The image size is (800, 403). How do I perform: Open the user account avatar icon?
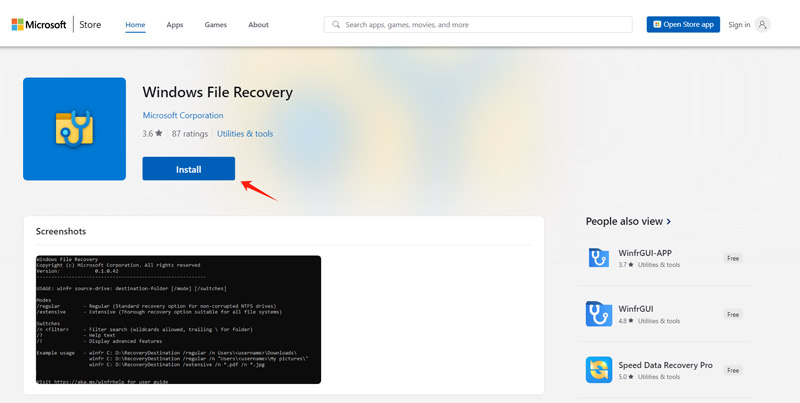point(762,24)
